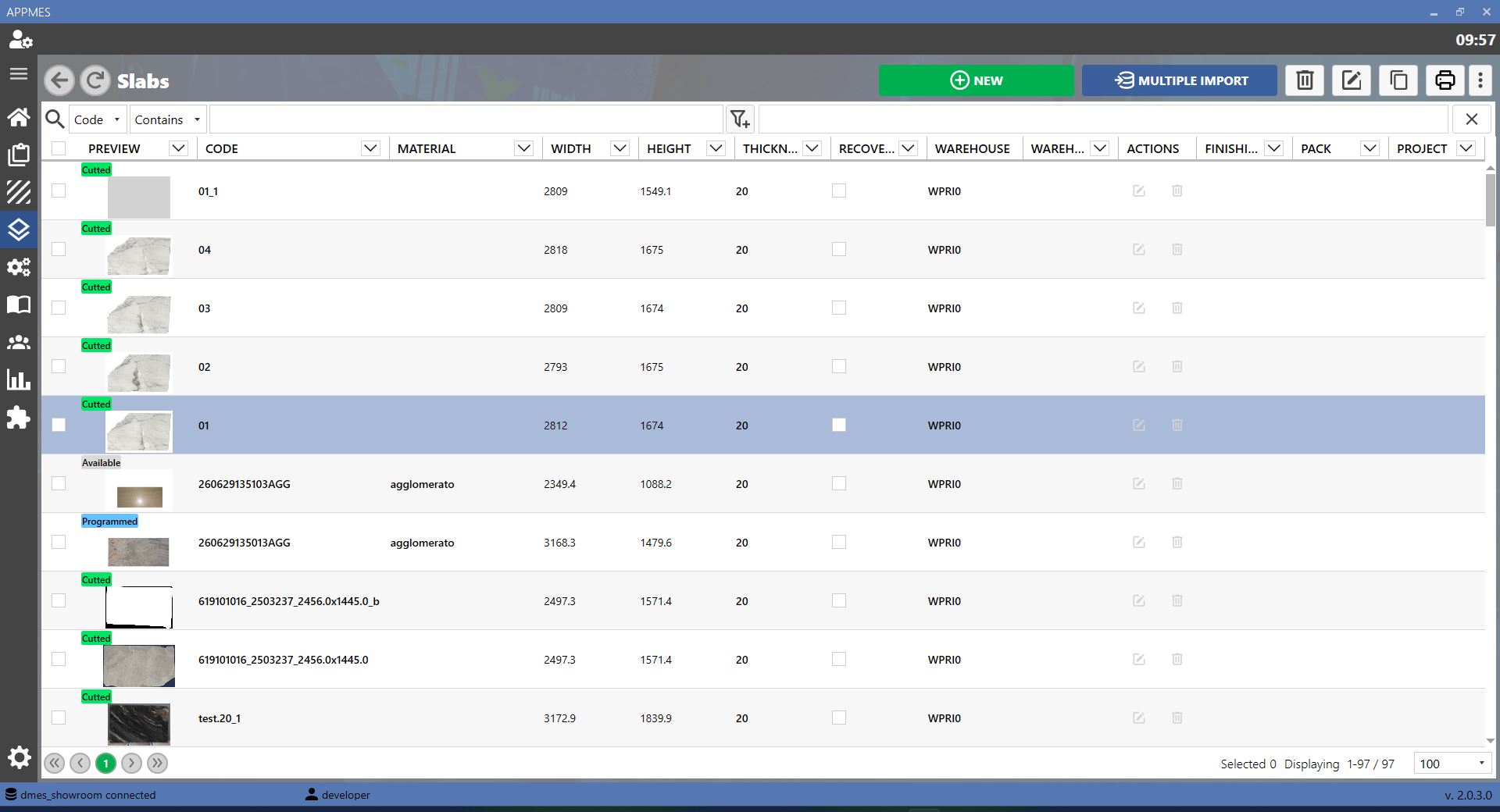
Task: Open the page size 100 dropdown
Action: [x=1452, y=764]
